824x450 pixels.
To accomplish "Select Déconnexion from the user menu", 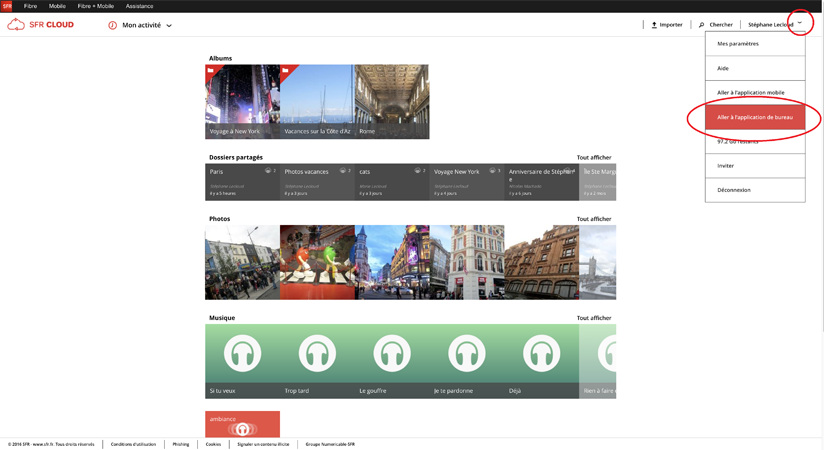I will pyautogui.click(x=734, y=190).
